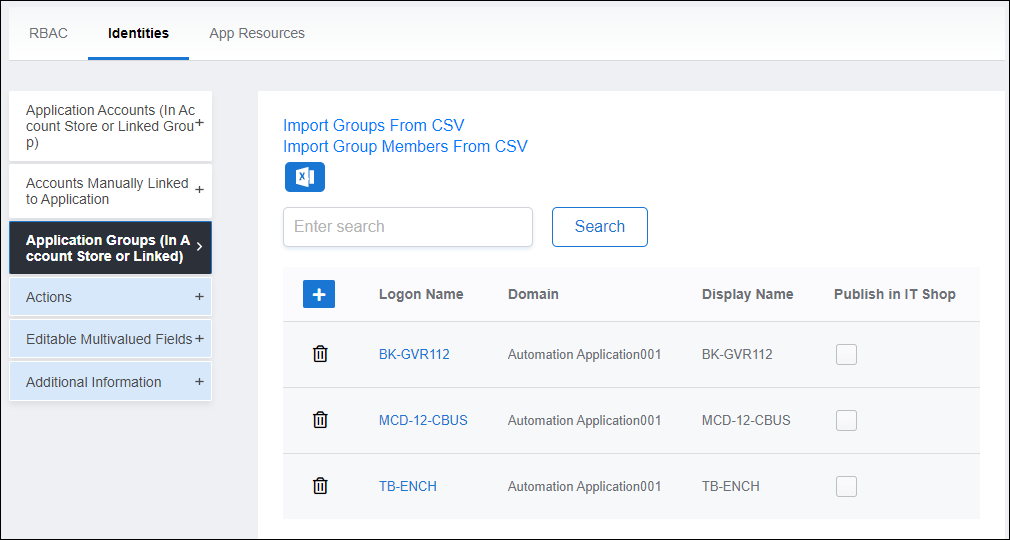Expand Additional Information section
The width and height of the screenshot is (1010, 540).
pyautogui.click(x=199, y=382)
